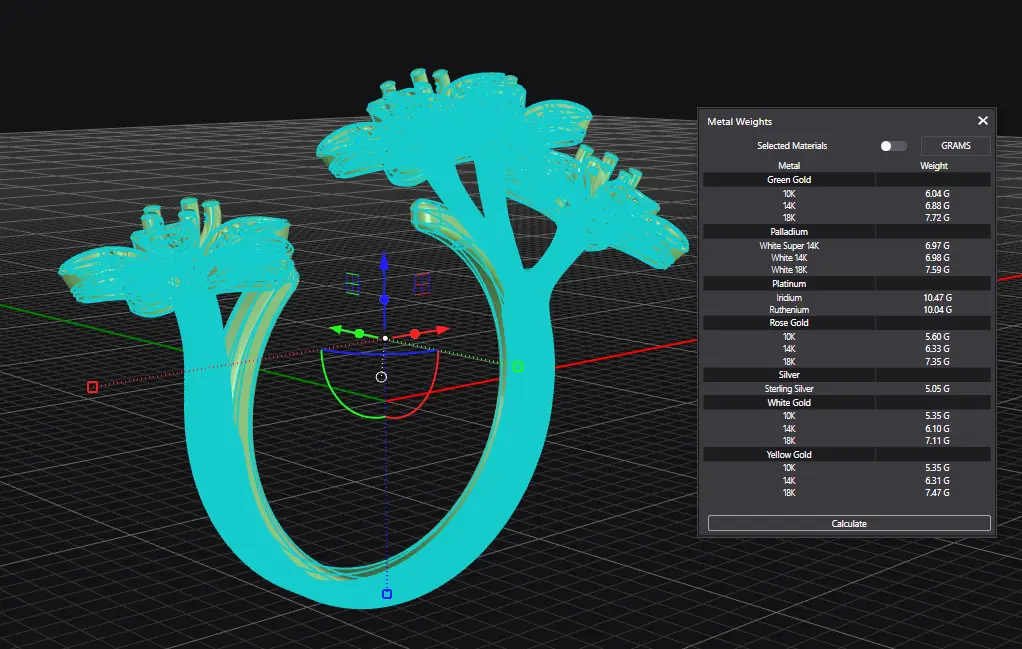Click the blue square handle at ring bottom

click(387, 594)
